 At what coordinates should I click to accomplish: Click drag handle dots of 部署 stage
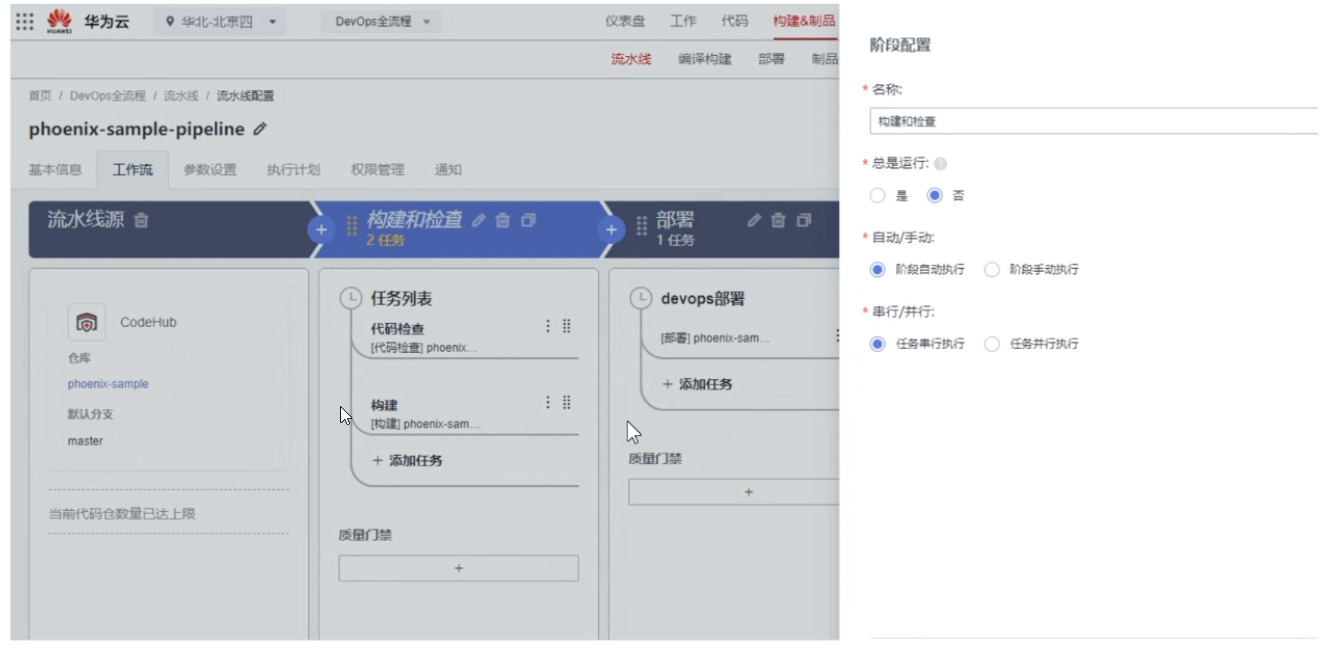click(642, 227)
